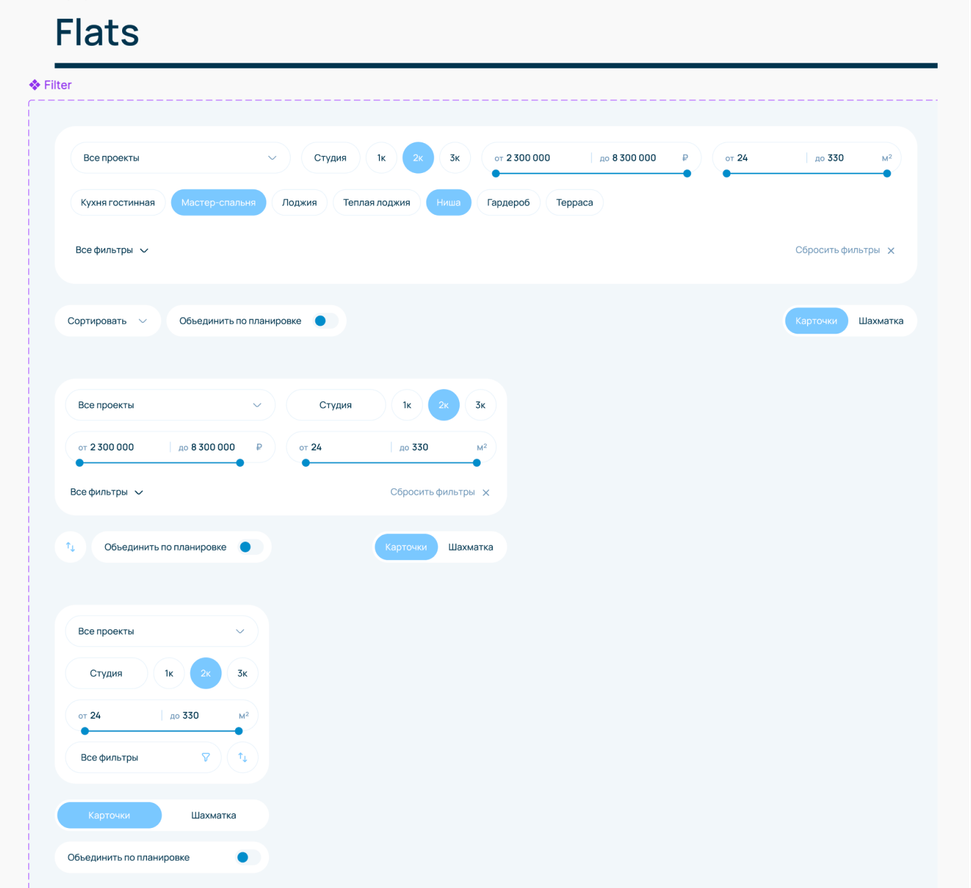Toggle Объединить по планировке switch beside Сортировать

(326, 321)
